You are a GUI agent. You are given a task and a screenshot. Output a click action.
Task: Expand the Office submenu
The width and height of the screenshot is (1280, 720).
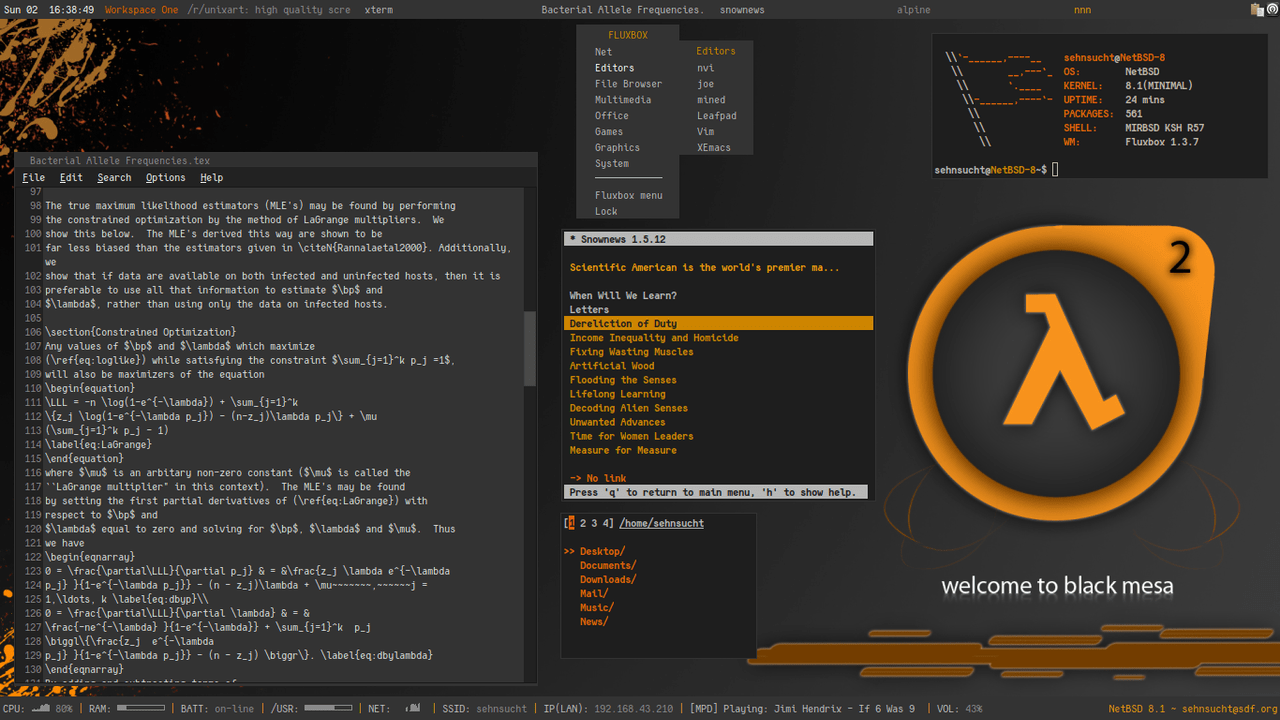pos(627,116)
